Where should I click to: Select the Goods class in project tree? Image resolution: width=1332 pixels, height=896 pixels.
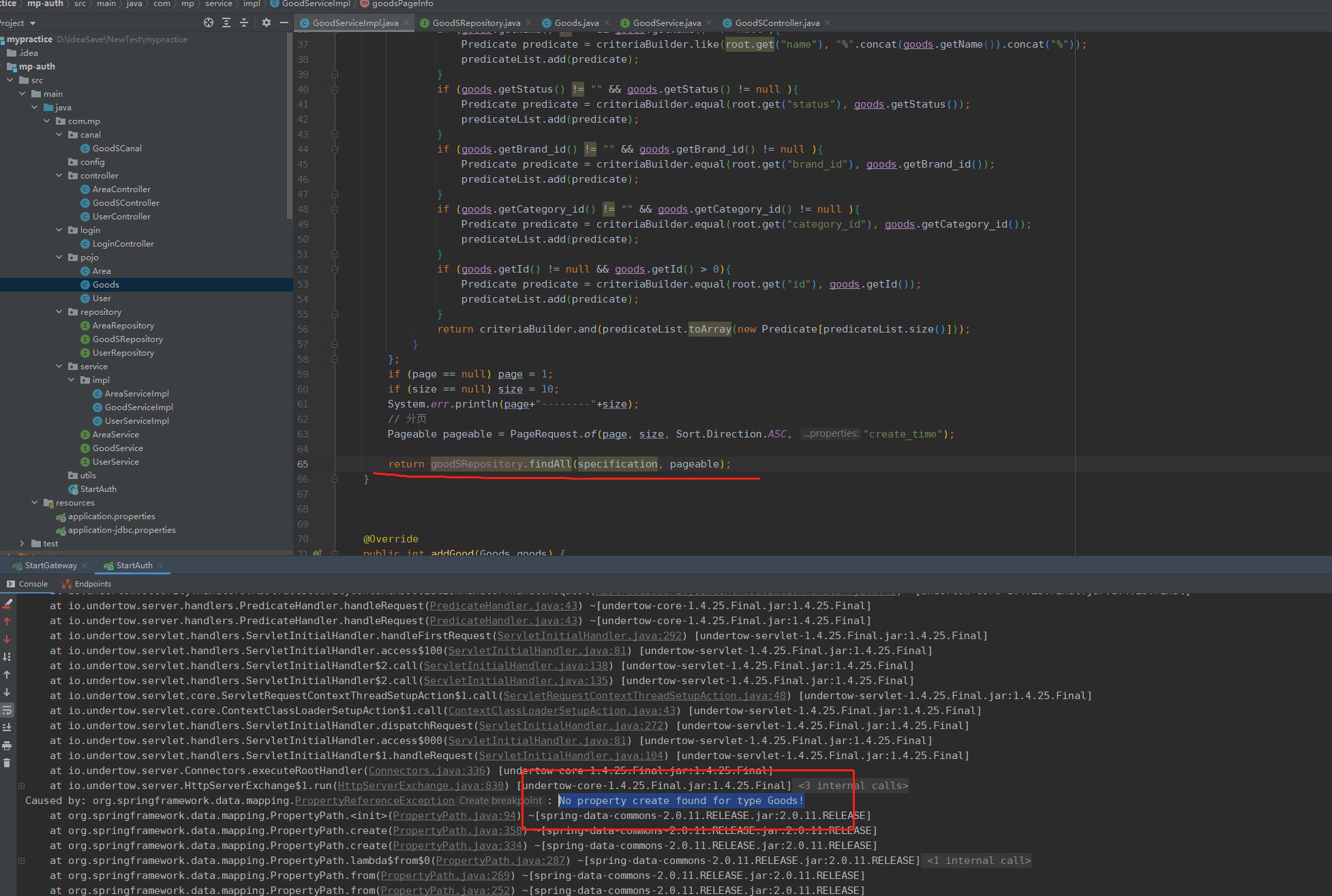[106, 285]
